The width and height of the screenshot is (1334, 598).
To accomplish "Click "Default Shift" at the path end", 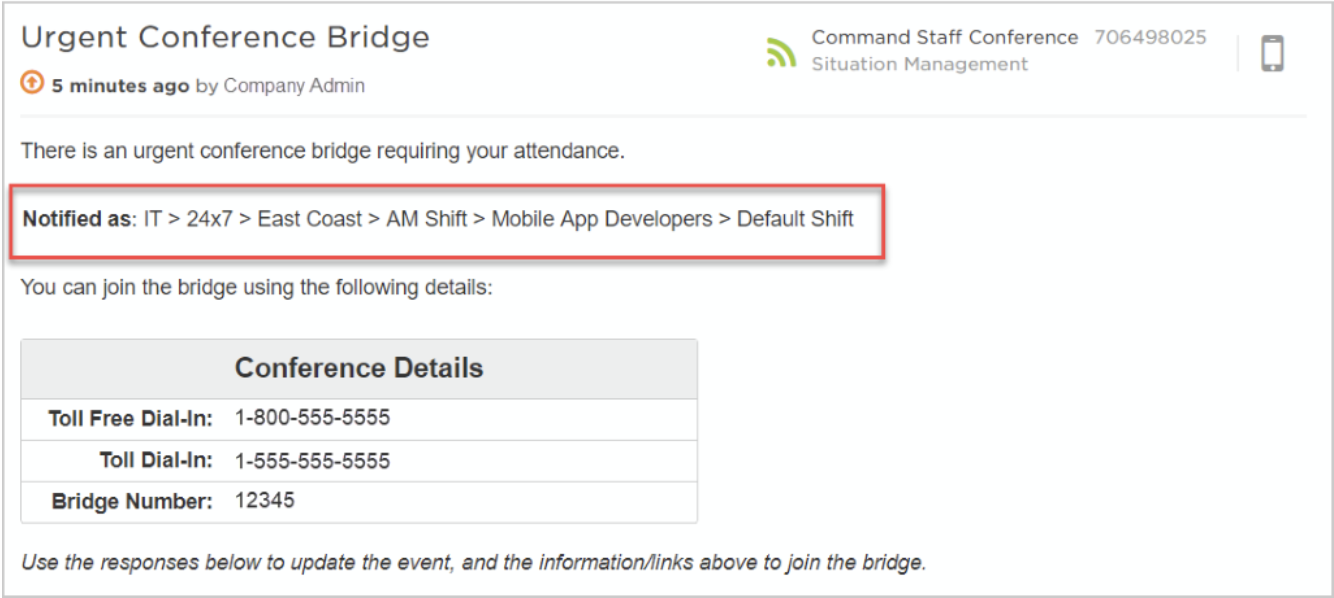I will tap(795, 219).
